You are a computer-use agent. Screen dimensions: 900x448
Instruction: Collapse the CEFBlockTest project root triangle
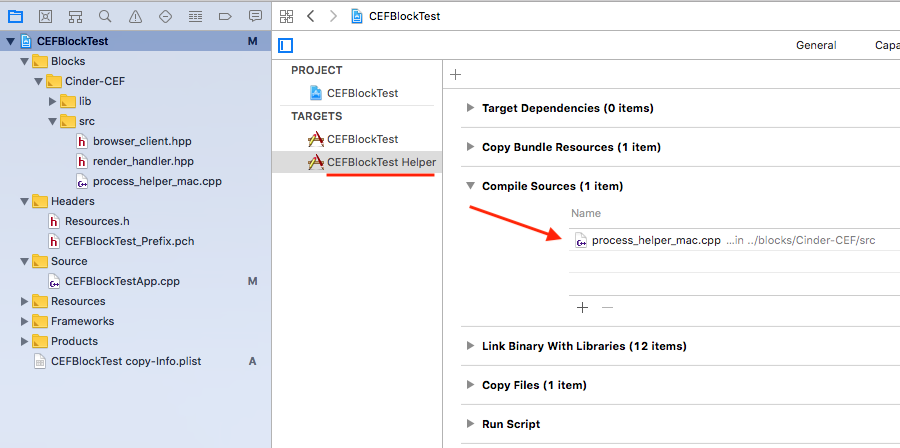pos(10,41)
